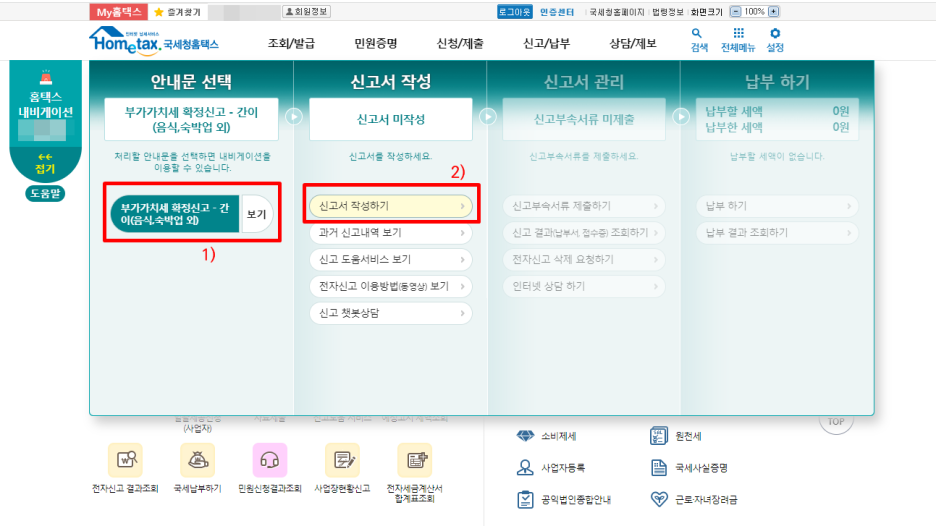Image resolution: width=936 pixels, height=526 pixels.
Task: Click the 홈택스 내비게이션 siren icon
Action: pos(45,78)
